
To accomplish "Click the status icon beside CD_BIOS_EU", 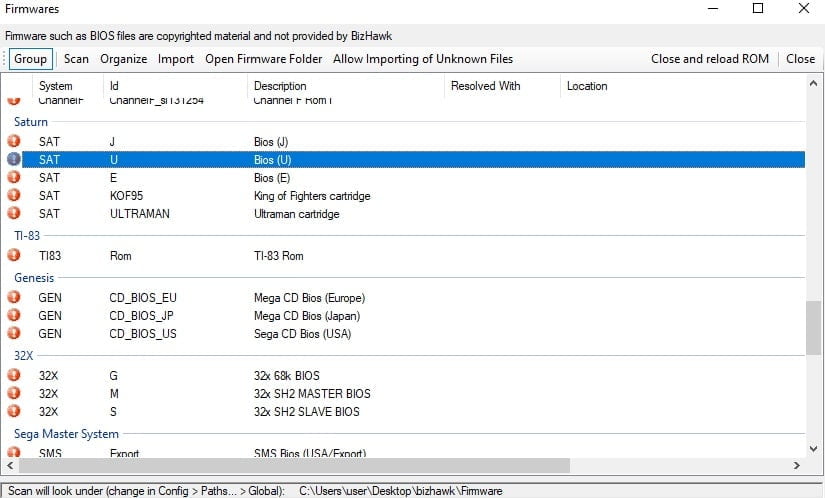I will pos(14,297).
